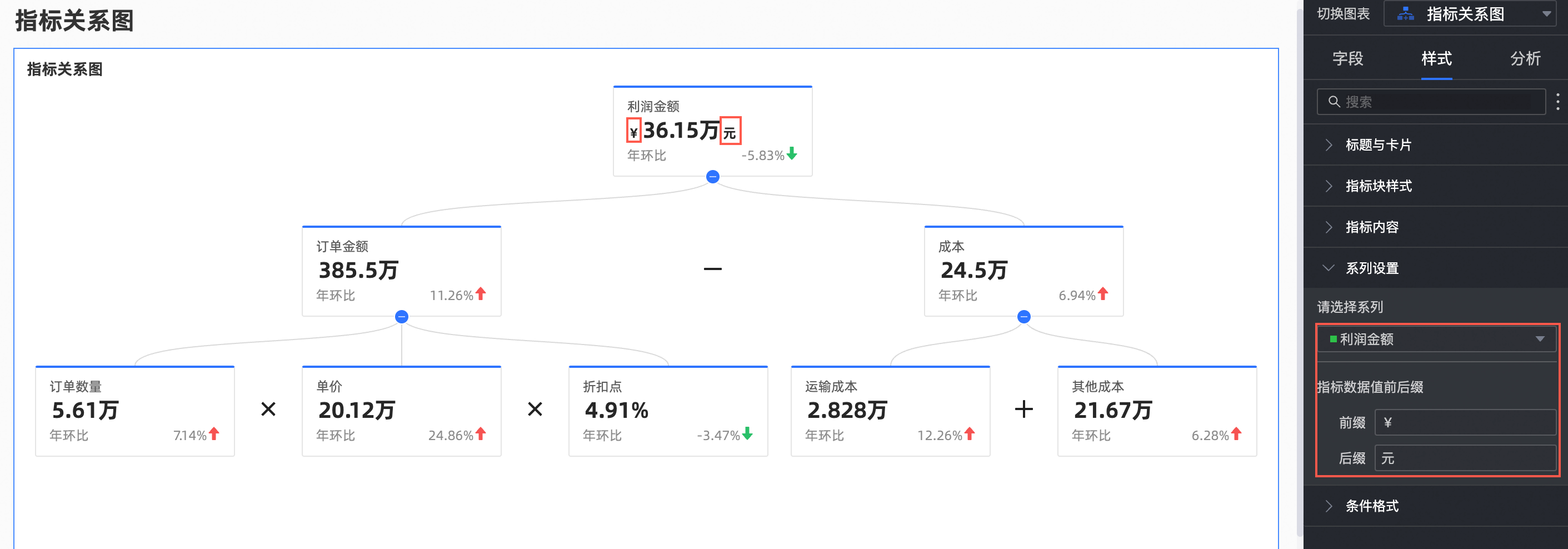The height and width of the screenshot is (549, 1568).
Task: Click the chart type icon beside 指标关系图 dropdown
Action: [1405, 13]
